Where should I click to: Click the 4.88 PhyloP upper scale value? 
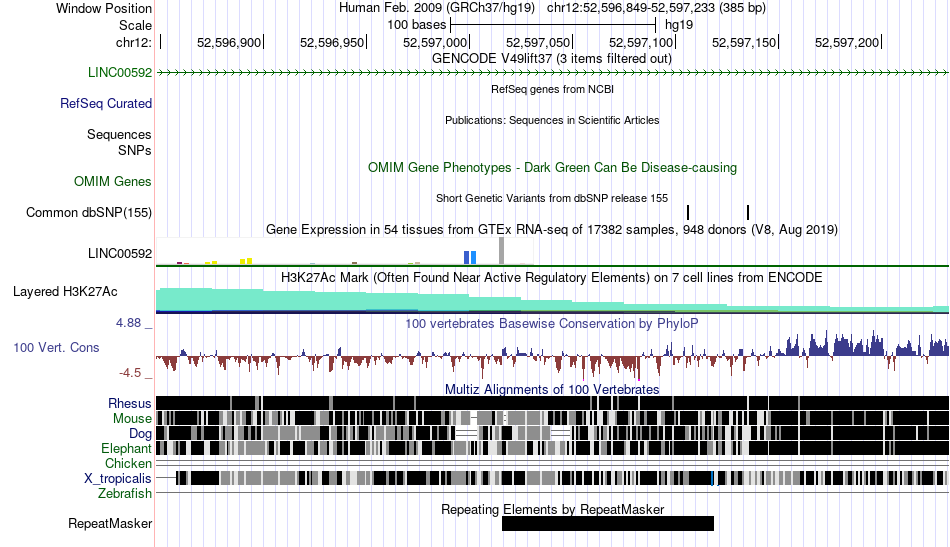(x=128, y=323)
